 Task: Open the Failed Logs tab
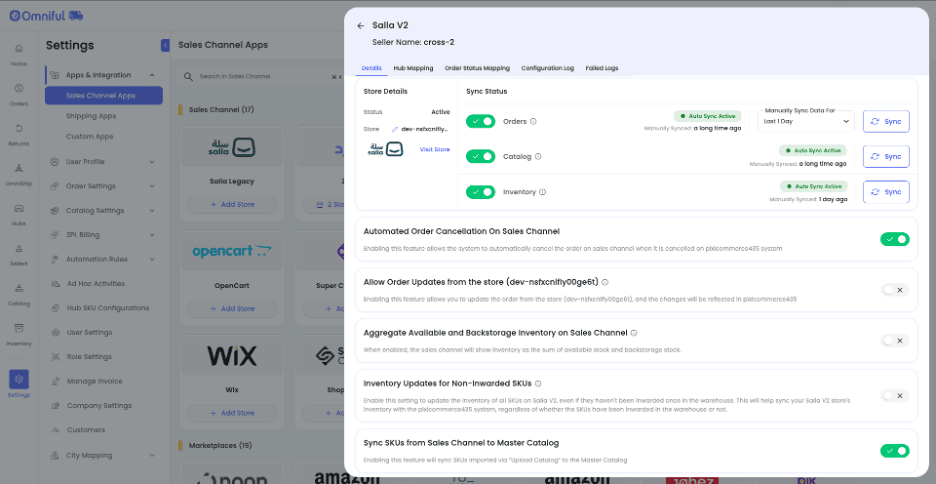pos(602,68)
